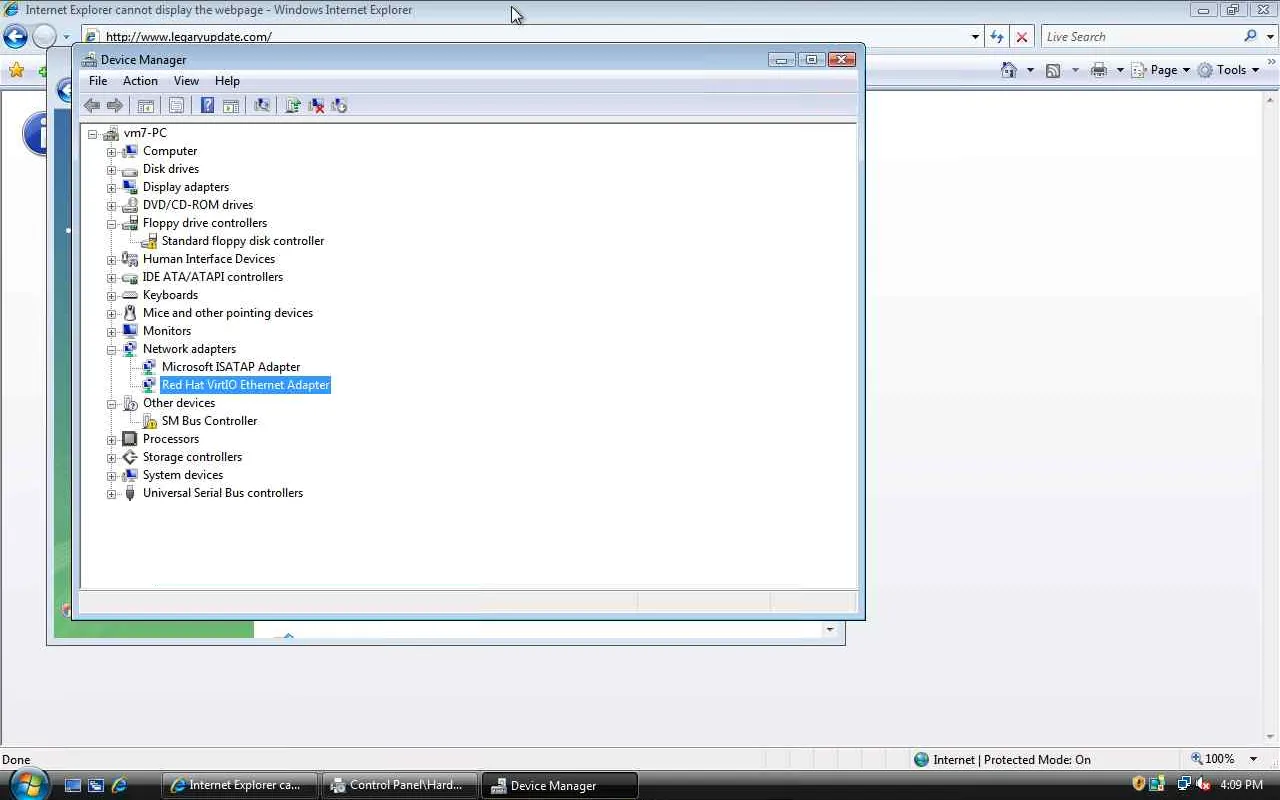Select the Human Interface Devices category
The height and width of the screenshot is (800, 1280).
coord(209,259)
